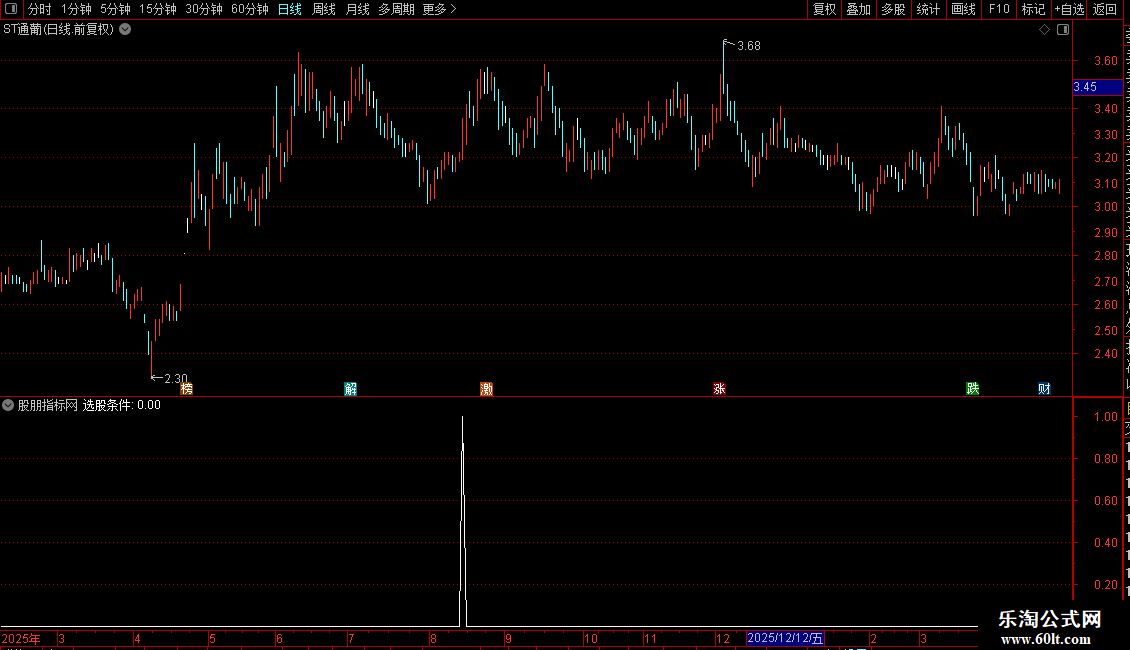This screenshot has height=650, width=1130.
Task: Open the 多股 multi-stock view
Action: (893, 9)
